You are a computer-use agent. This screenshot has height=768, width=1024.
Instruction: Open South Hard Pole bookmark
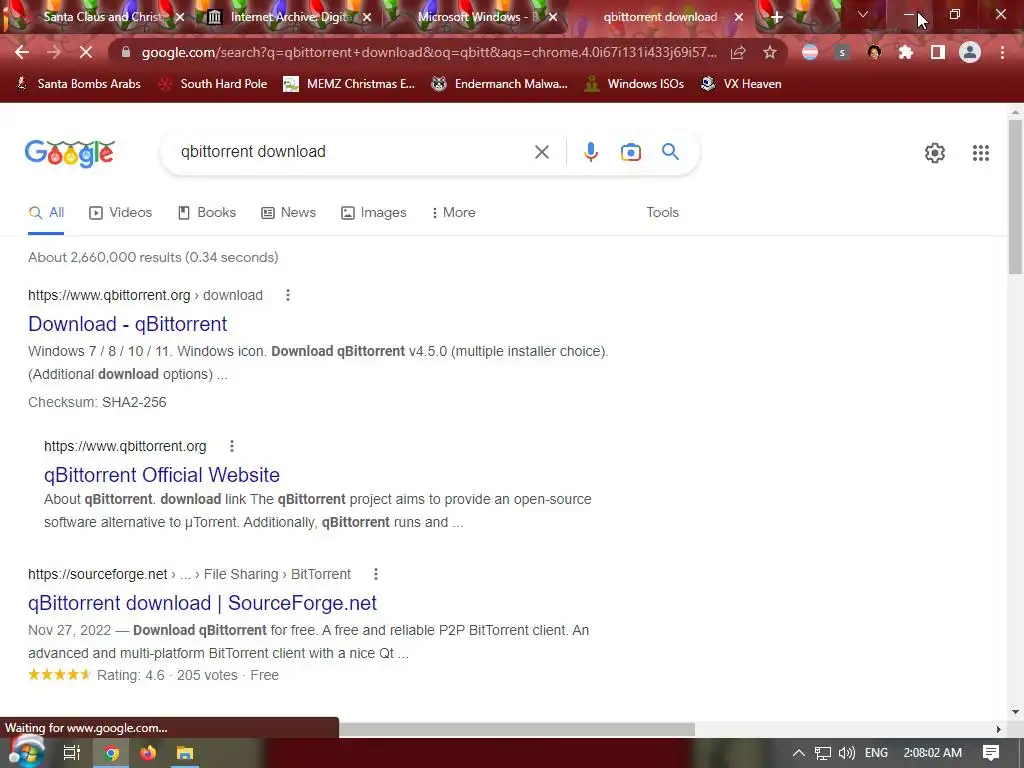click(214, 84)
